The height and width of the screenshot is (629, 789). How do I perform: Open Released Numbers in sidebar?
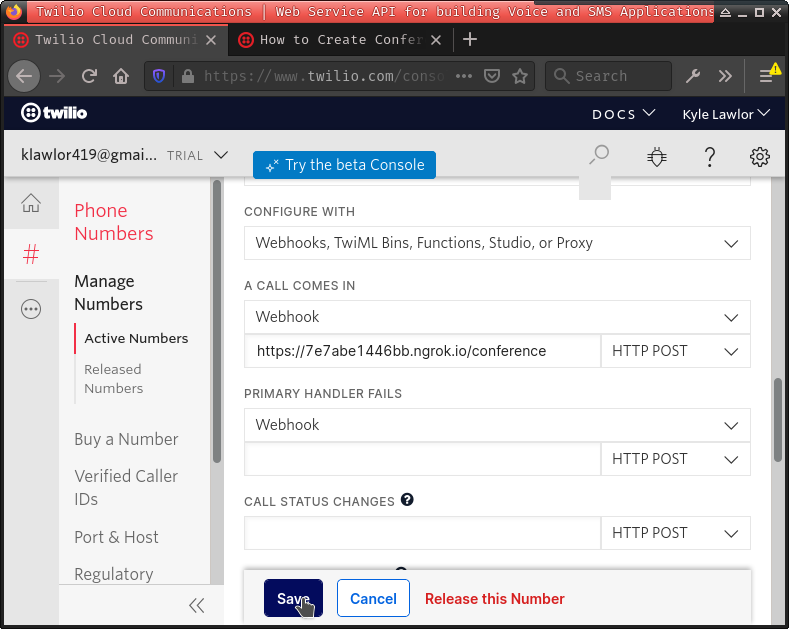pyautogui.click(x=114, y=379)
